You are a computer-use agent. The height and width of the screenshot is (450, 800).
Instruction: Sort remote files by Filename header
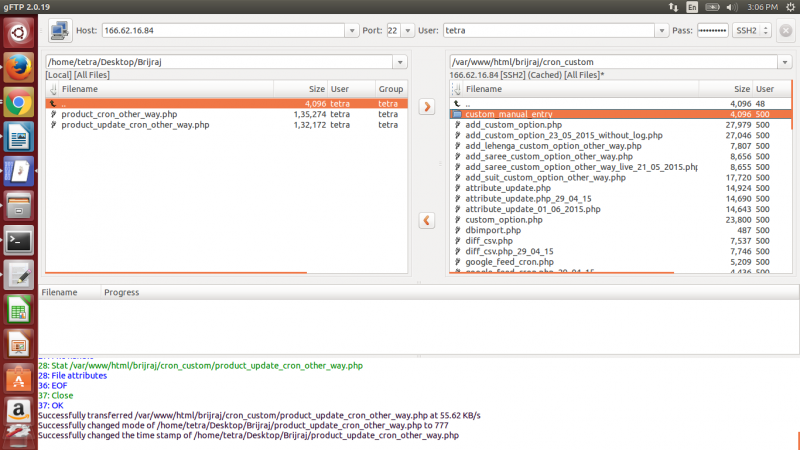(581, 89)
